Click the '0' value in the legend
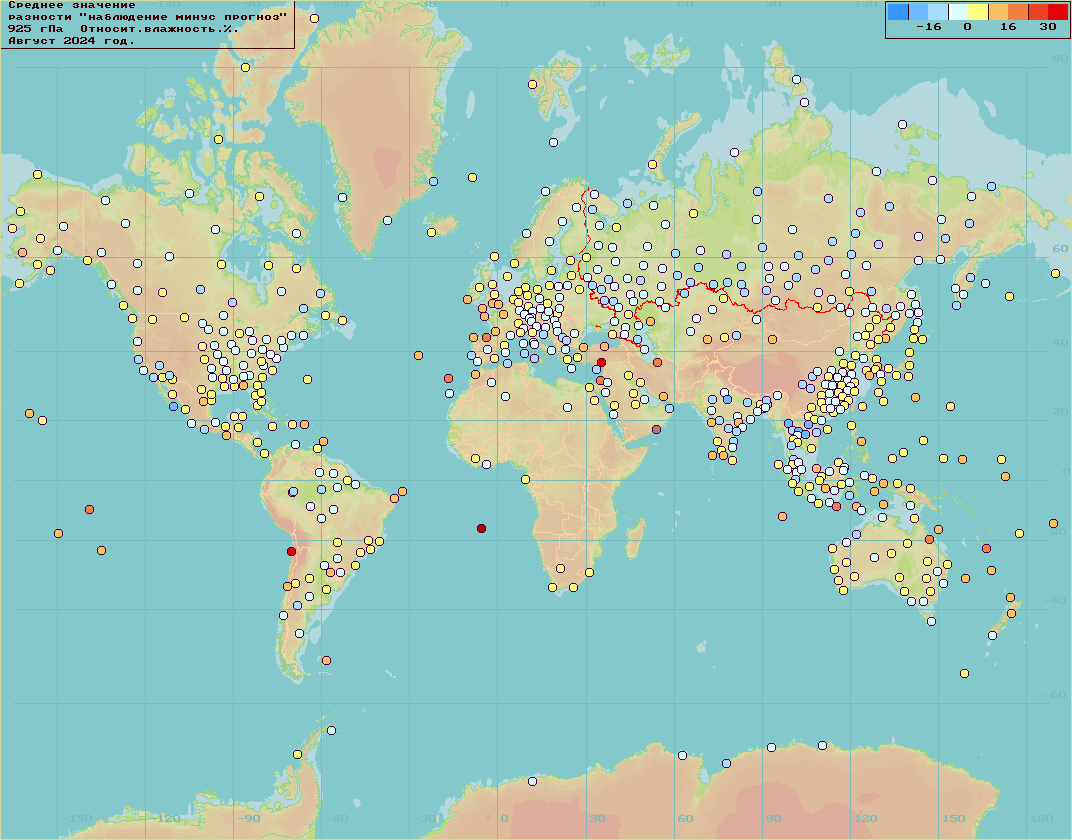The image size is (1072, 840). [967, 27]
